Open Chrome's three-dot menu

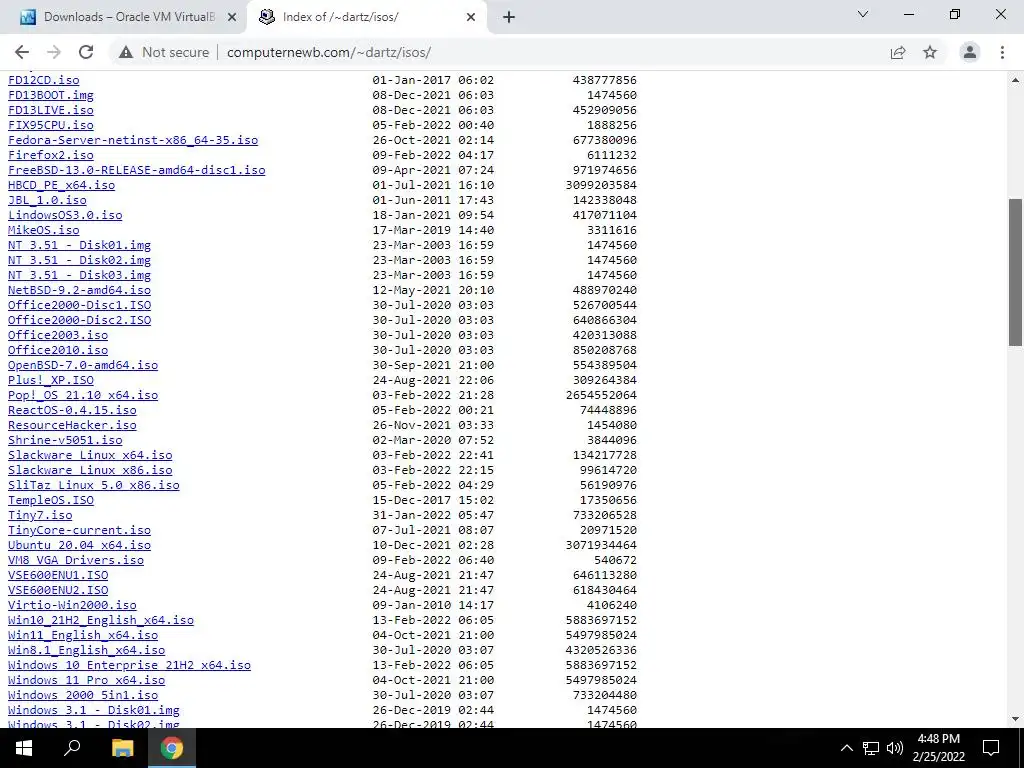tap(1002, 52)
